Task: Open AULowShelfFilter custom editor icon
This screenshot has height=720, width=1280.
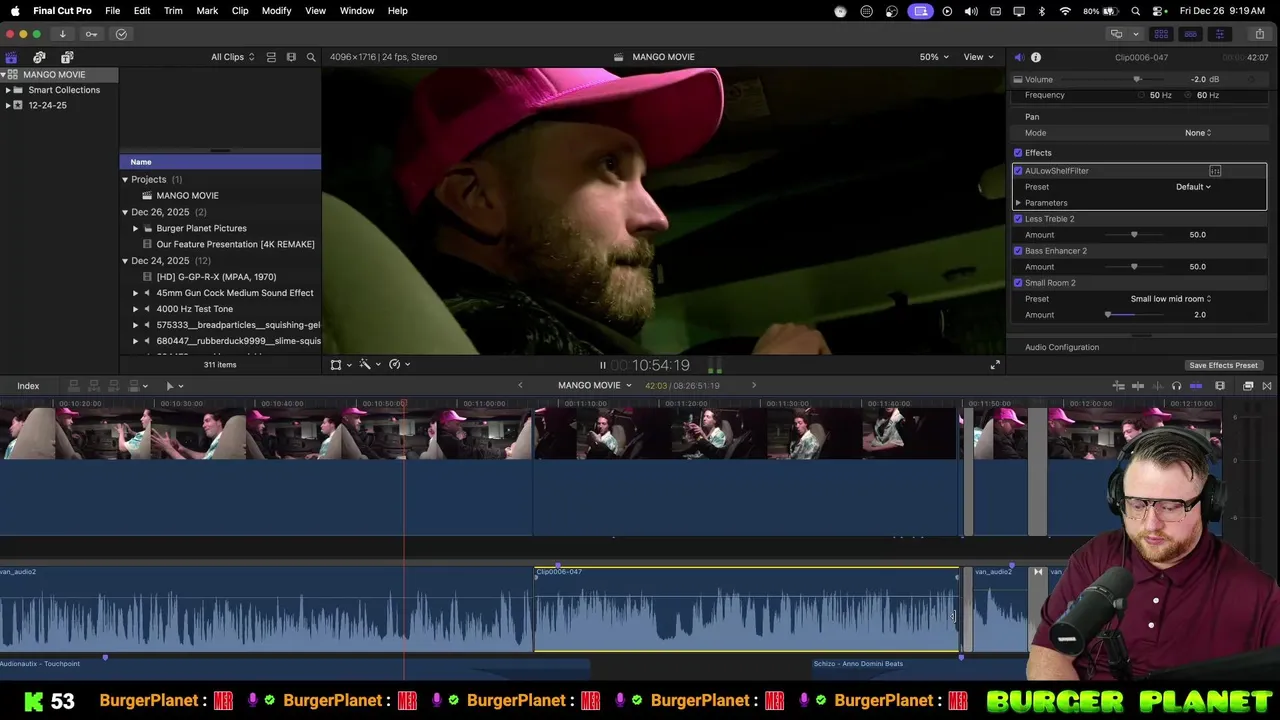Action: coord(1215,171)
